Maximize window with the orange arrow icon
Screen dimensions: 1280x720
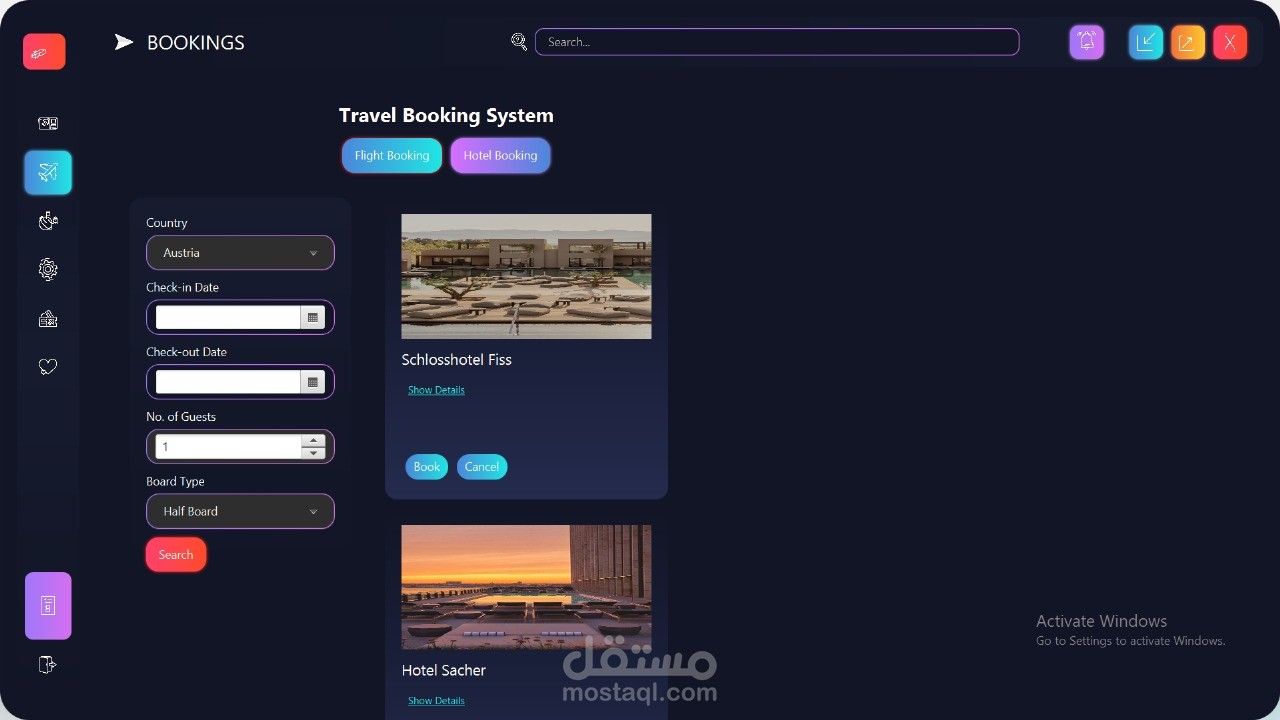coord(1188,42)
